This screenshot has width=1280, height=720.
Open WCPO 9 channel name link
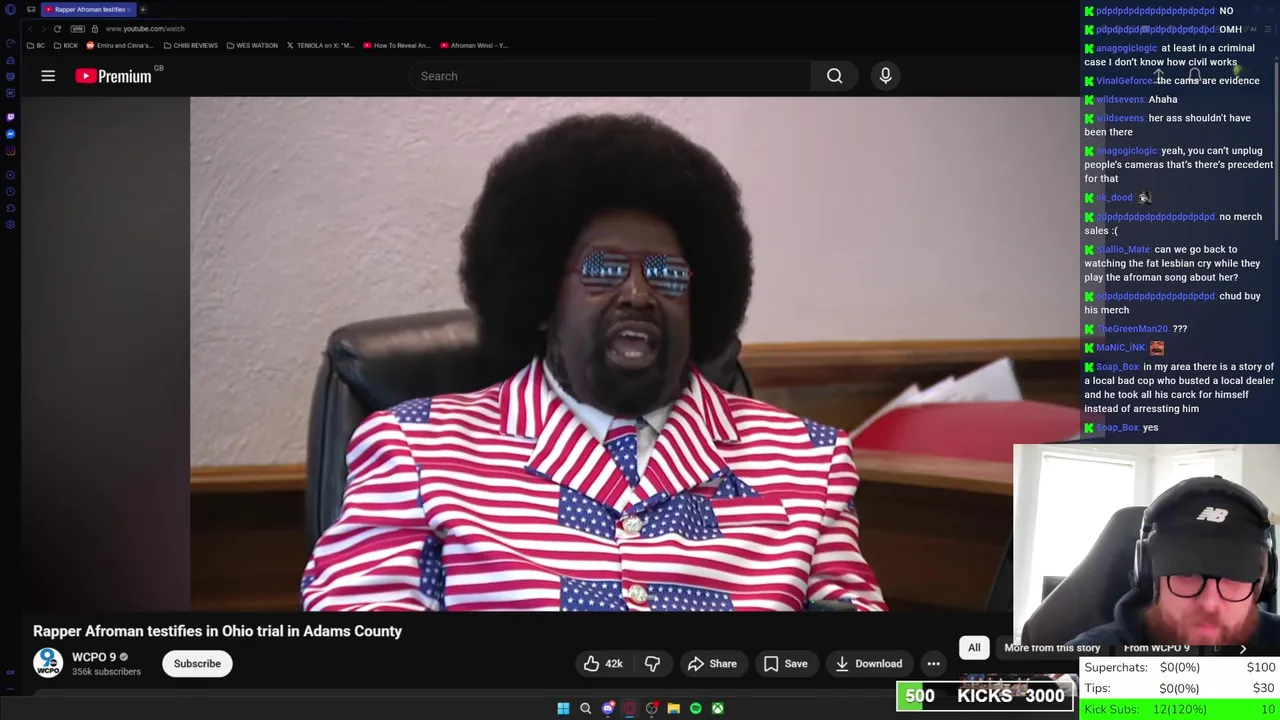click(94, 657)
